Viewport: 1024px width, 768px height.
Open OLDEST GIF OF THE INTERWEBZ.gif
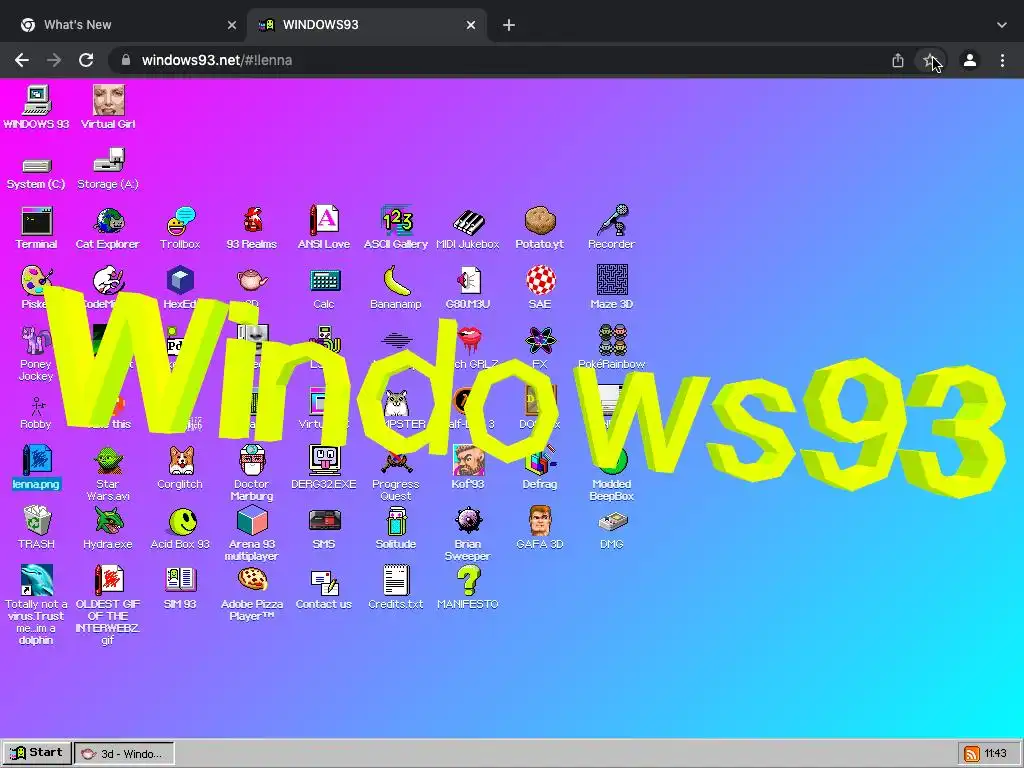[108, 605]
